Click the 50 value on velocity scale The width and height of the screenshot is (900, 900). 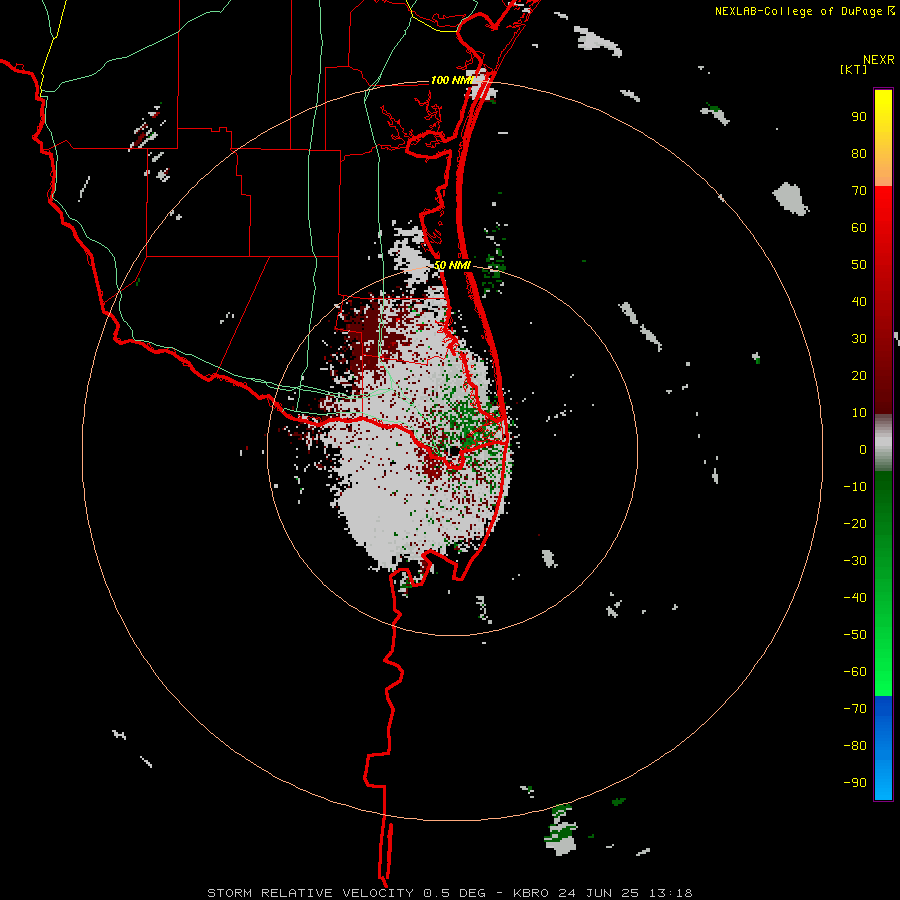(859, 265)
